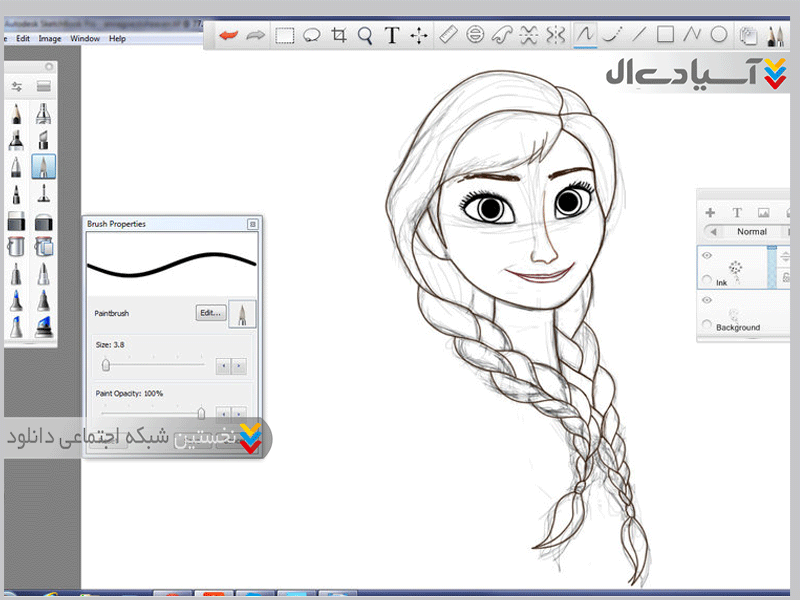The height and width of the screenshot is (600, 800).
Task: Decrease brush Size with left arrow
Action: pos(223,366)
